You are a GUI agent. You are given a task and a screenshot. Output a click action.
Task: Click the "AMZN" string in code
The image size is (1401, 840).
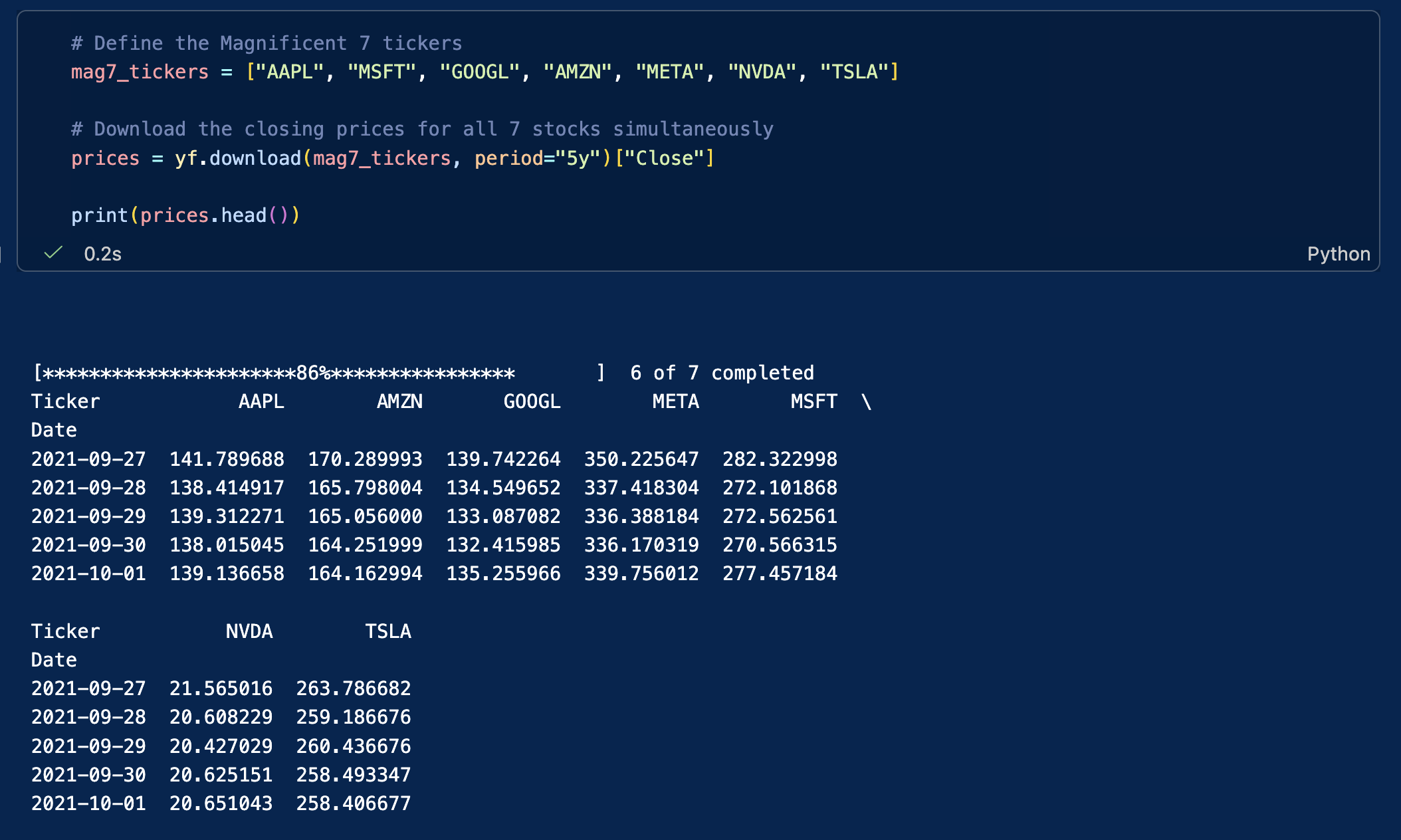click(578, 72)
